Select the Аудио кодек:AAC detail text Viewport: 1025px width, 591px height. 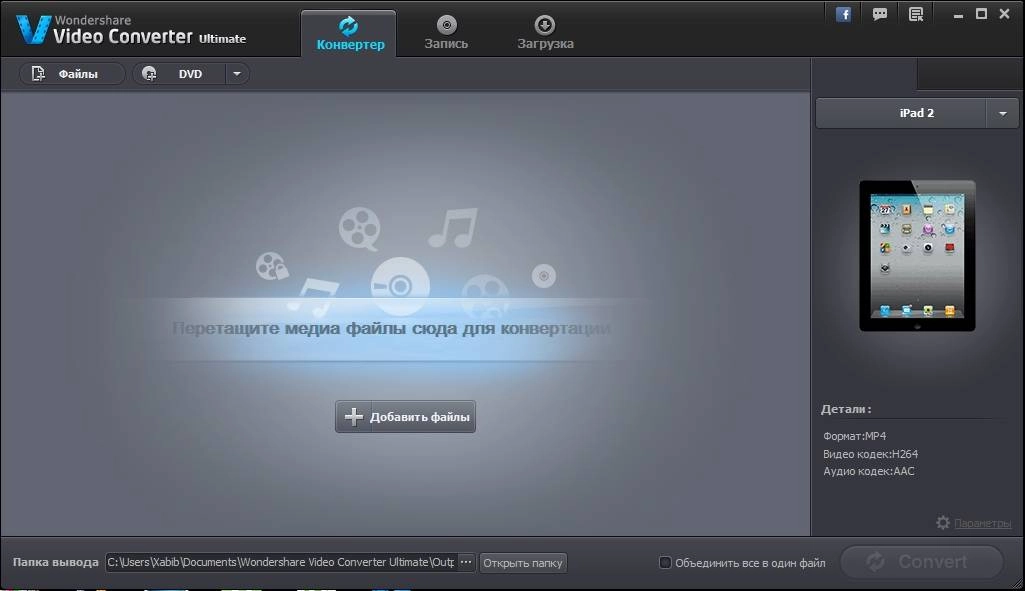click(x=868, y=471)
